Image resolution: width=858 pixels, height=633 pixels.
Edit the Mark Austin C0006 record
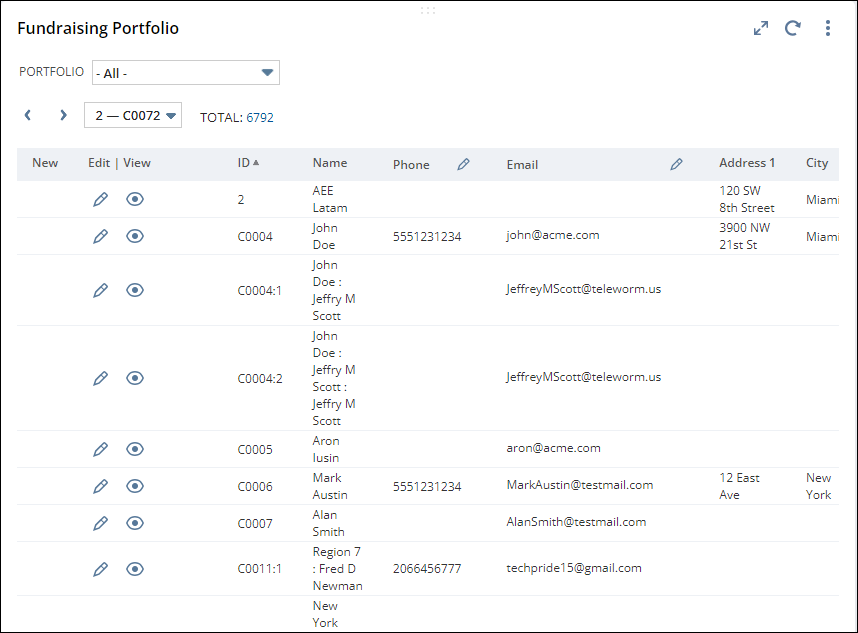click(100, 487)
